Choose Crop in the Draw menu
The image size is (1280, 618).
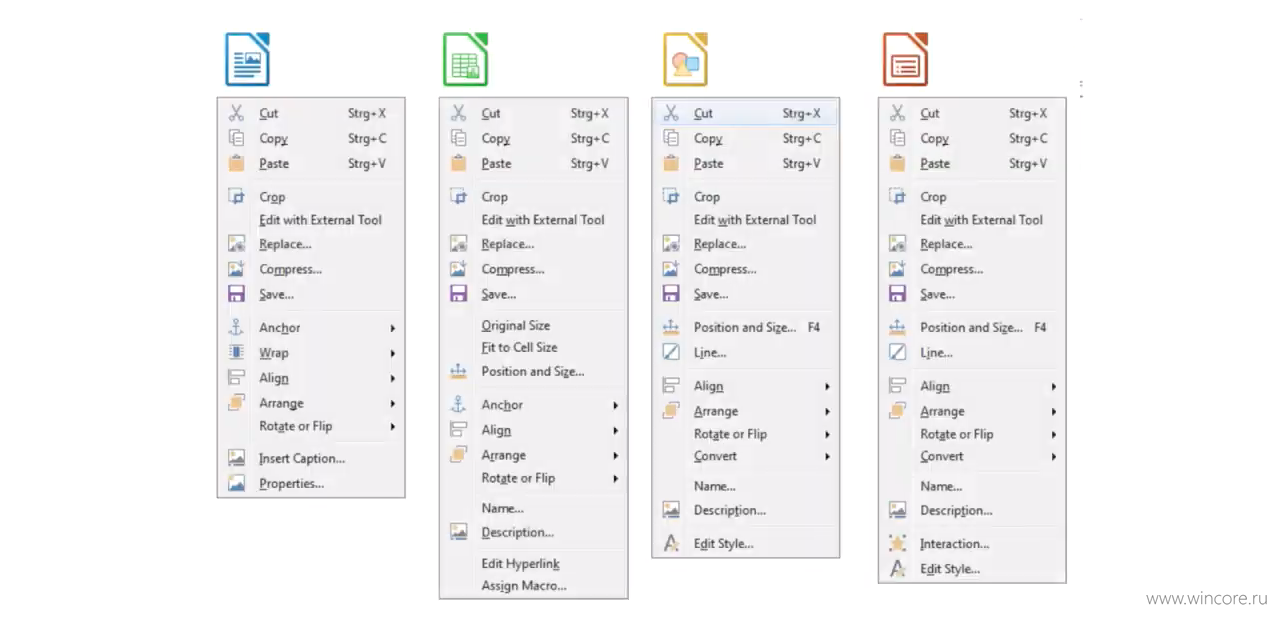(707, 197)
